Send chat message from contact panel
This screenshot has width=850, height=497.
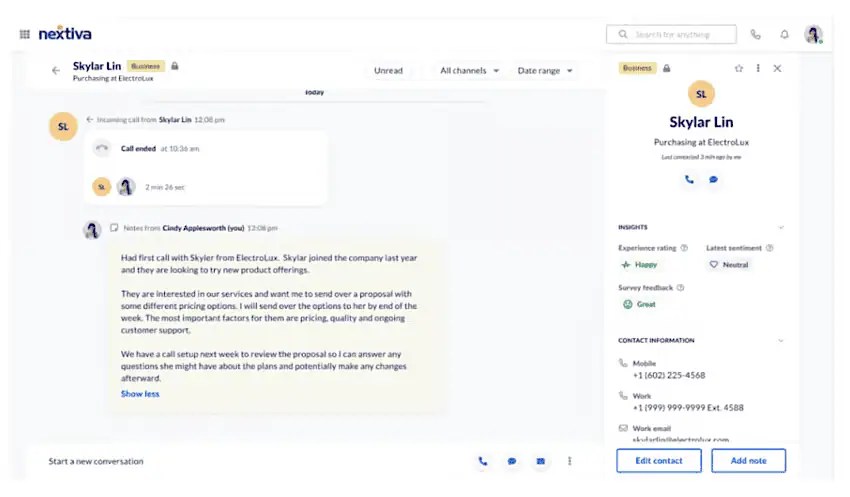(714, 180)
